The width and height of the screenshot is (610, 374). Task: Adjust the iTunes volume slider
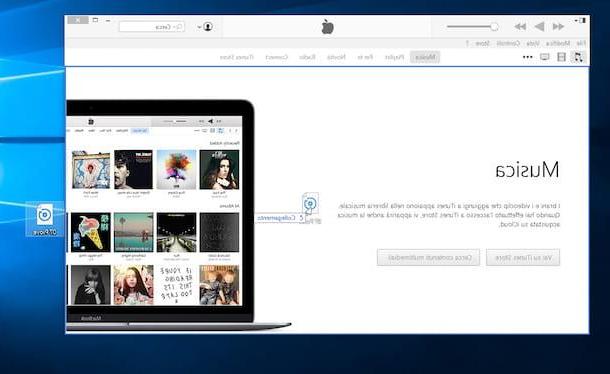pos(472,26)
